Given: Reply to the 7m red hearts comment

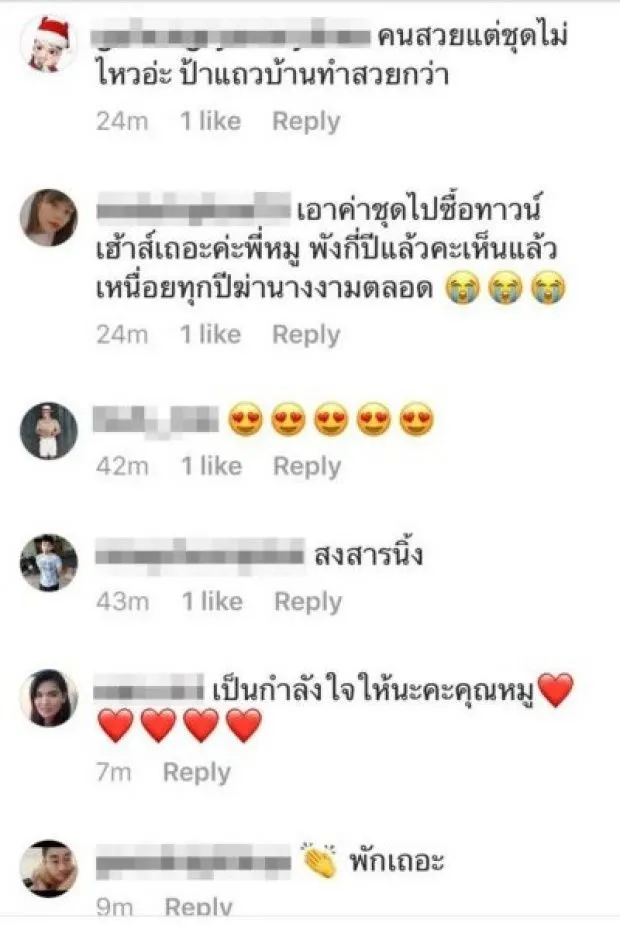Looking at the screenshot, I should [x=197, y=772].
